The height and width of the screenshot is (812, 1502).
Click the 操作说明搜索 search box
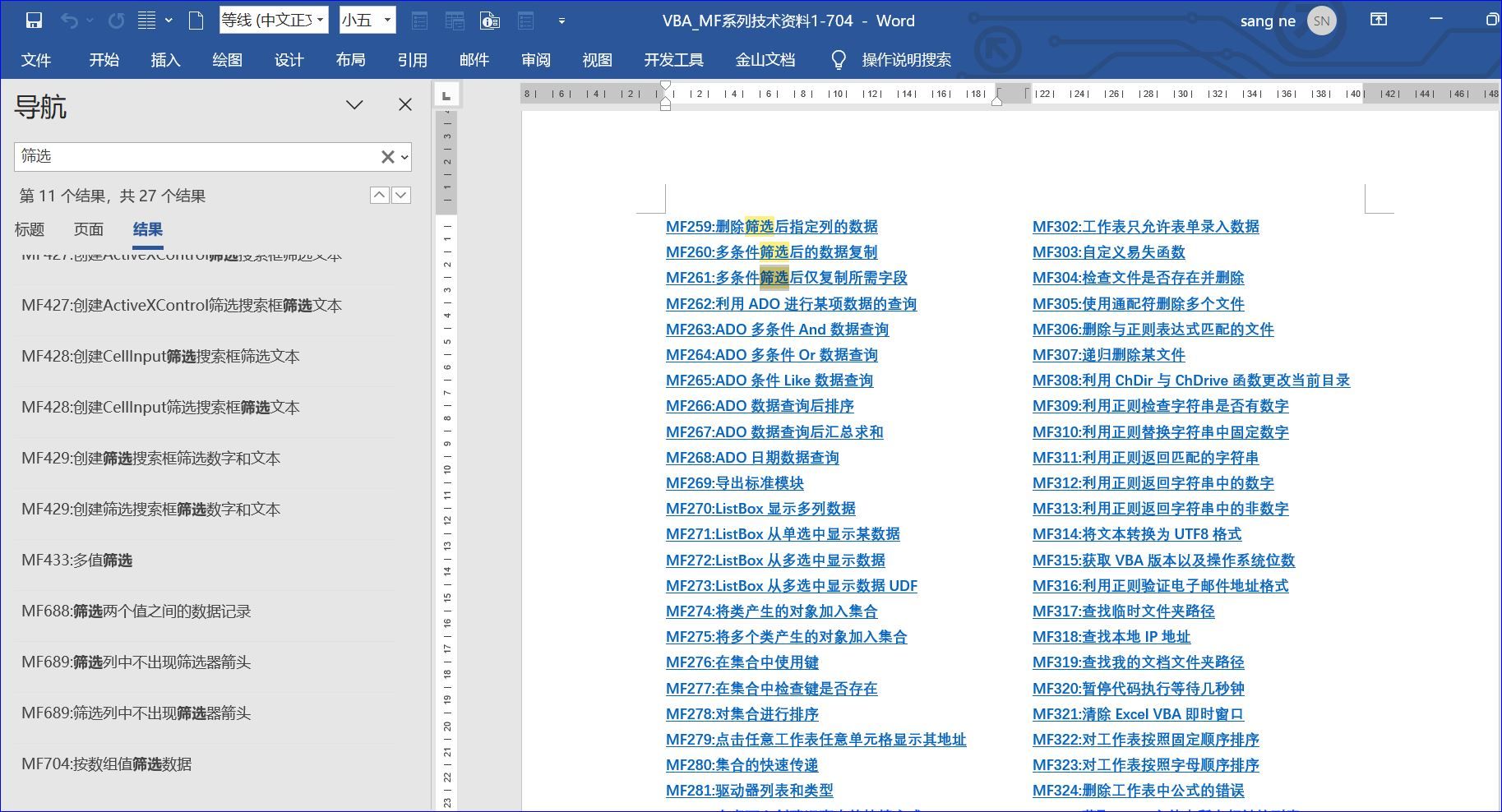tap(906, 60)
